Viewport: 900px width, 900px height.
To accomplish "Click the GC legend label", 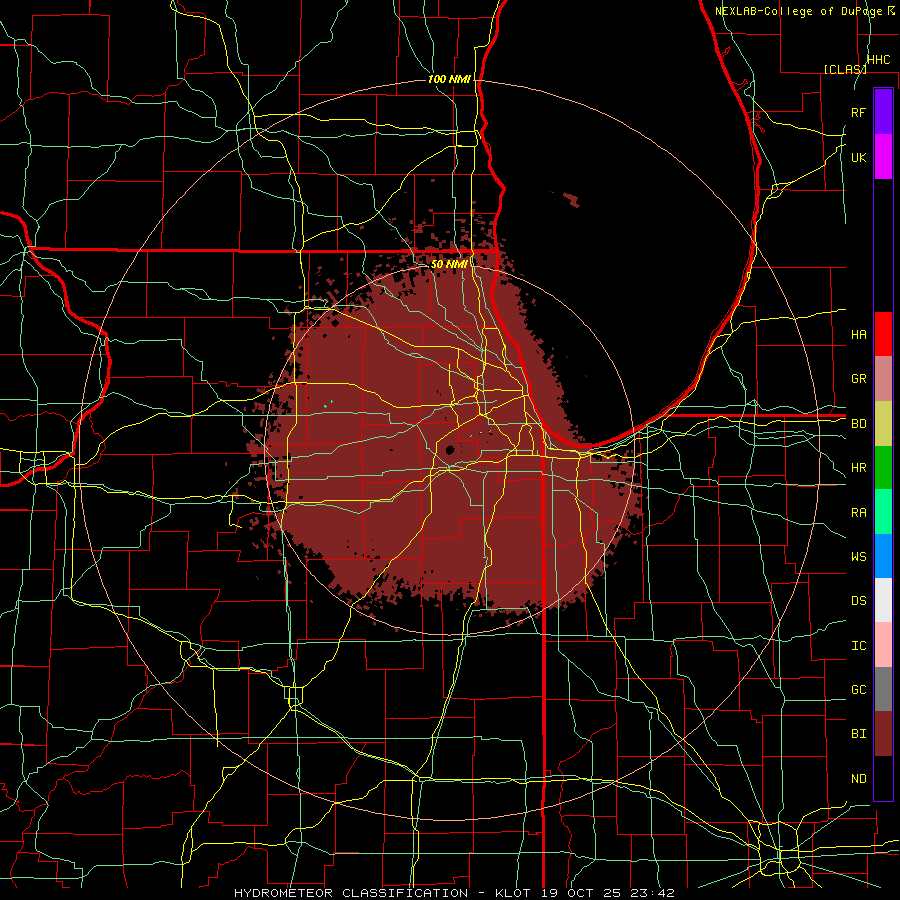I will click(859, 690).
